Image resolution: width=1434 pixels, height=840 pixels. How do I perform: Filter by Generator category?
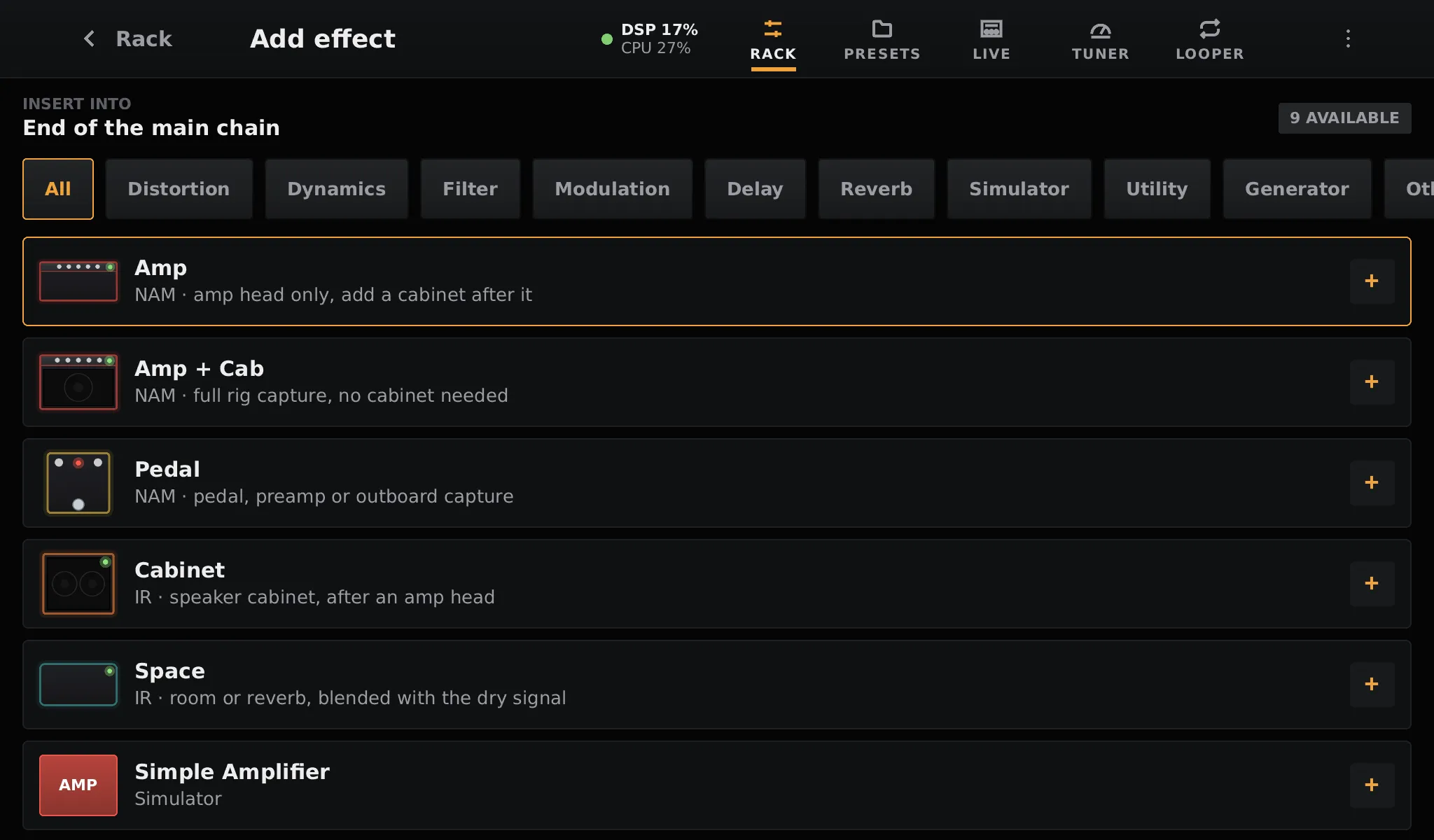[1297, 189]
